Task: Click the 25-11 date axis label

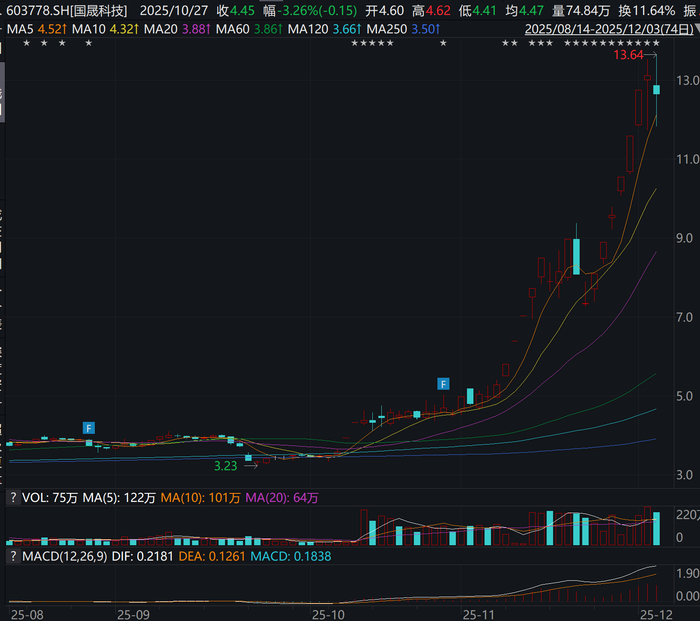Action: pos(479,614)
